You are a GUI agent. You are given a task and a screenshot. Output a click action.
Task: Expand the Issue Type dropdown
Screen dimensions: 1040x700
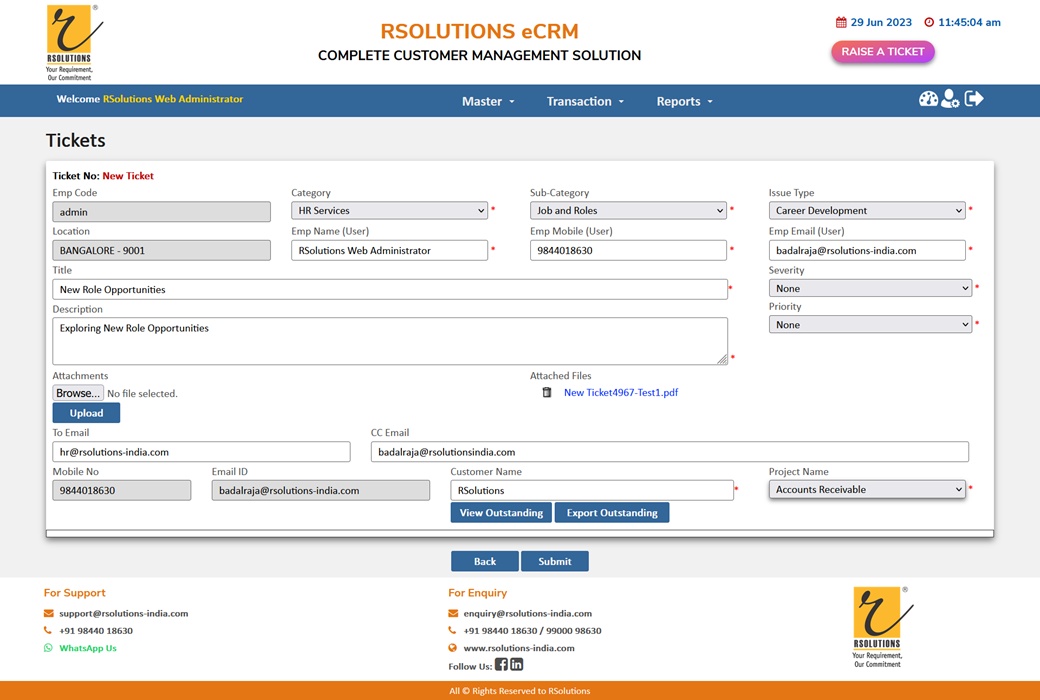[x=867, y=211]
